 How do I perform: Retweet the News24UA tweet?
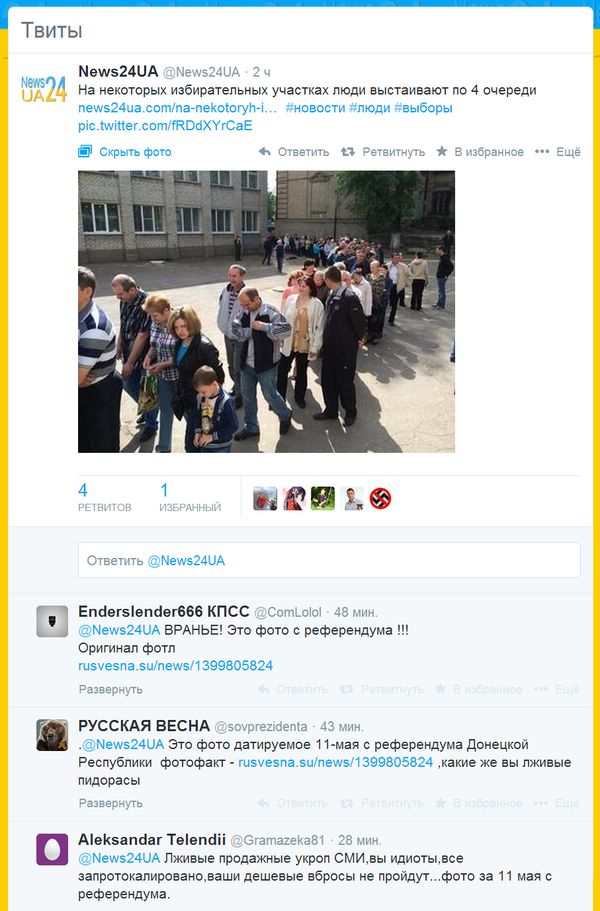pyautogui.click(x=383, y=152)
